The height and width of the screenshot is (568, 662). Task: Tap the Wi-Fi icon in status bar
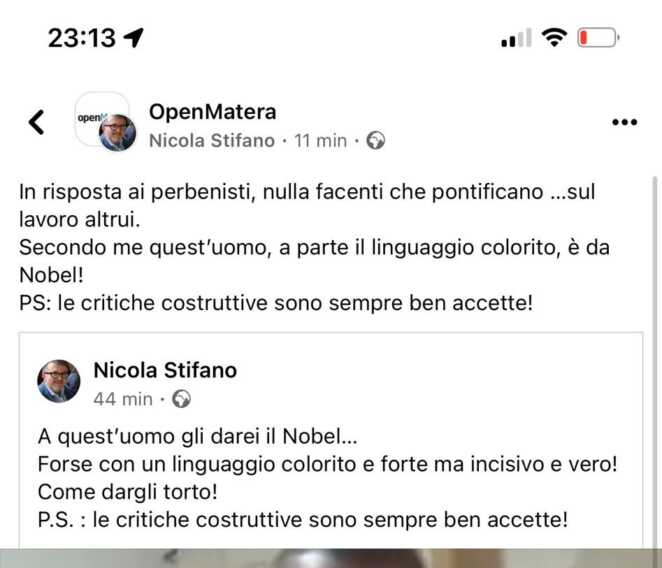[553, 38]
